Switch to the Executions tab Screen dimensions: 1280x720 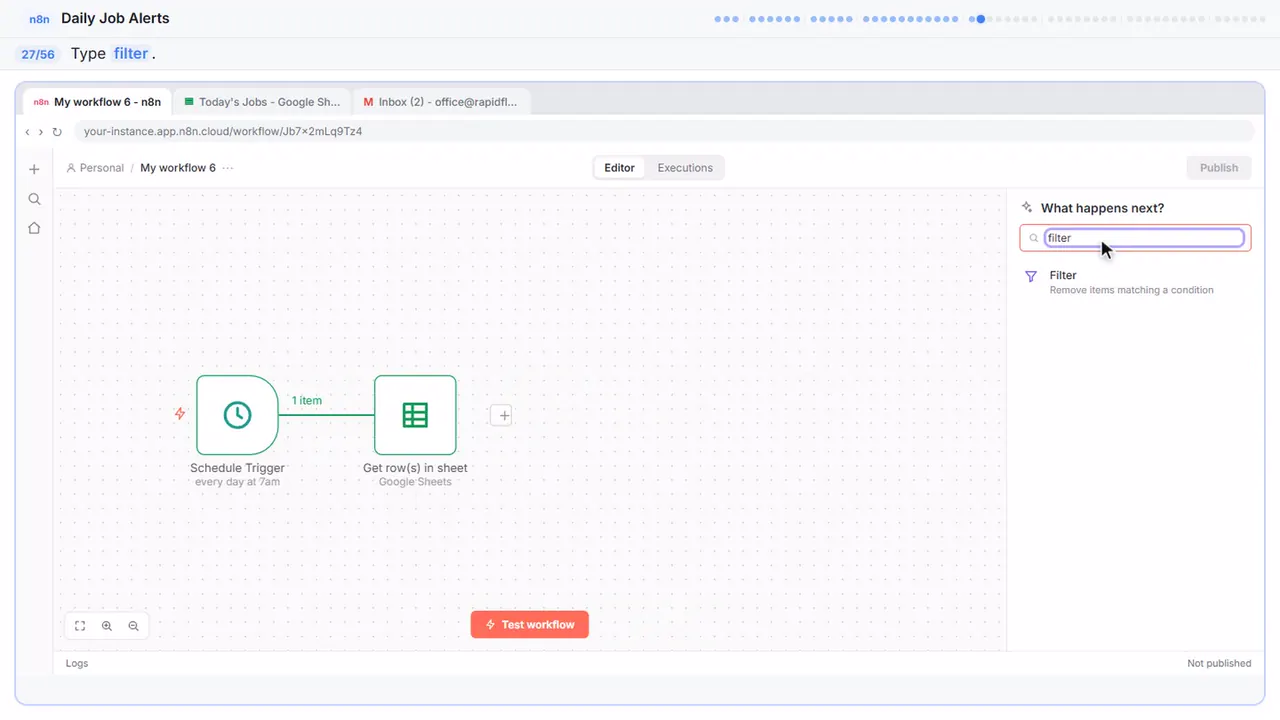[x=685, y=168]
